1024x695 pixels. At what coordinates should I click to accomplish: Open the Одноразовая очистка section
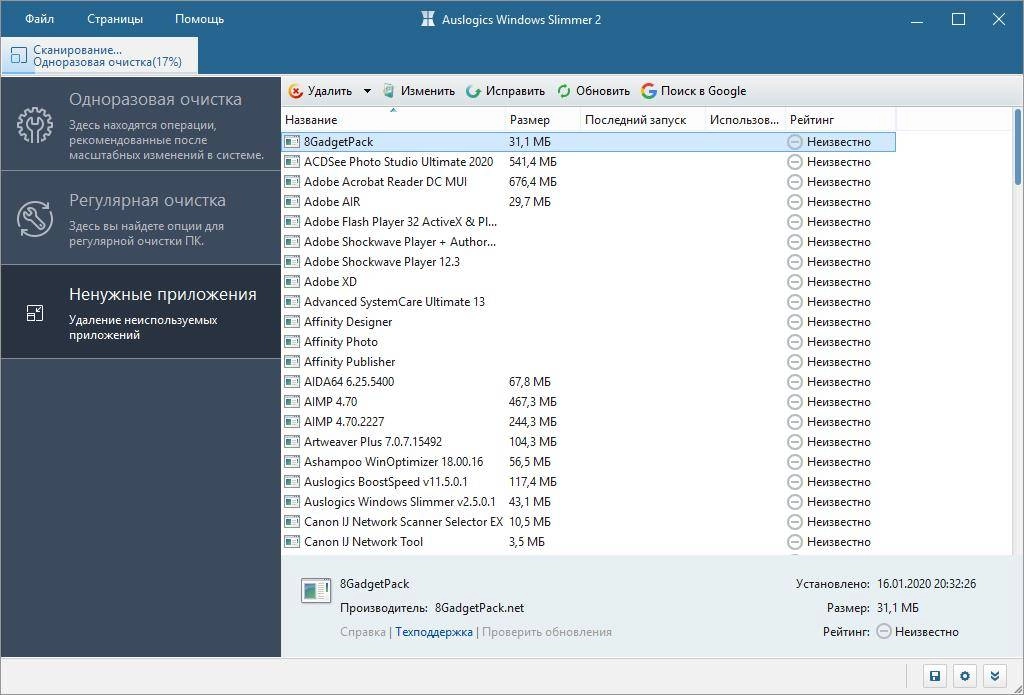coord(141,124)
